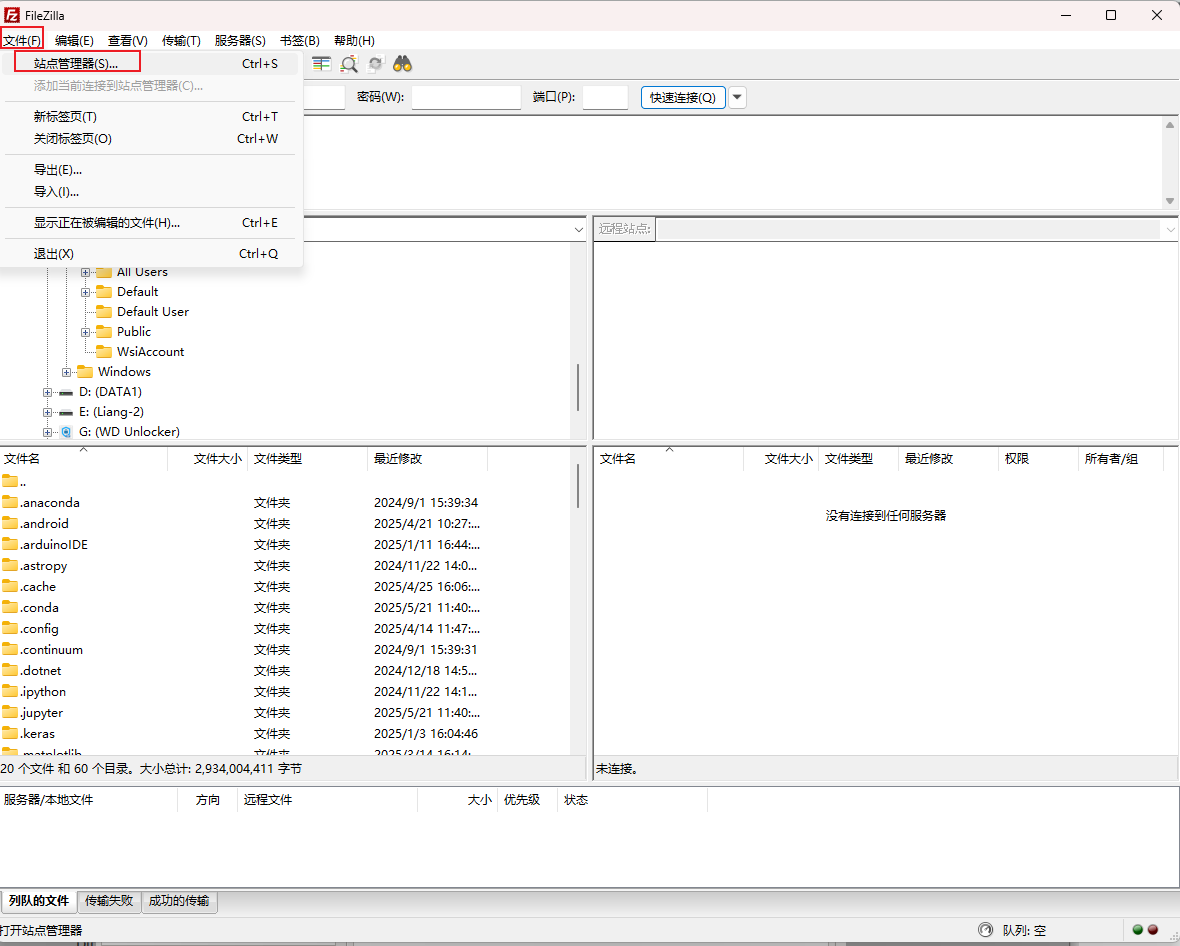The width and height of the screenshot is (1180, 946).
Task: Focus the 密码(W) password field
Action: (466, 97)
